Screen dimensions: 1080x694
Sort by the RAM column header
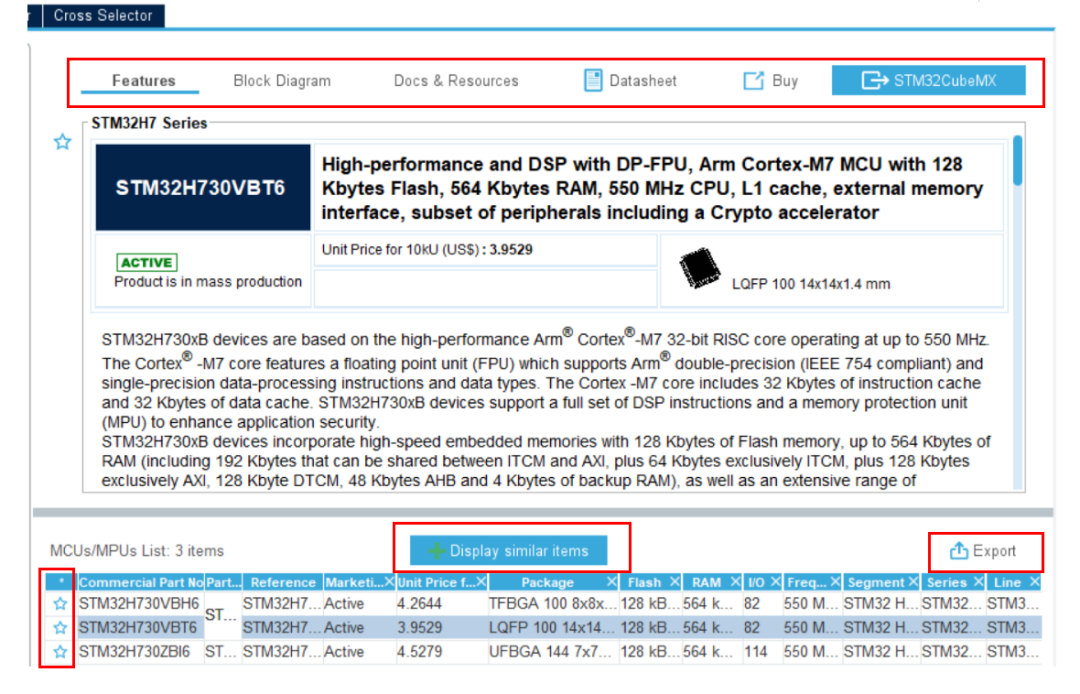[706, 582]
